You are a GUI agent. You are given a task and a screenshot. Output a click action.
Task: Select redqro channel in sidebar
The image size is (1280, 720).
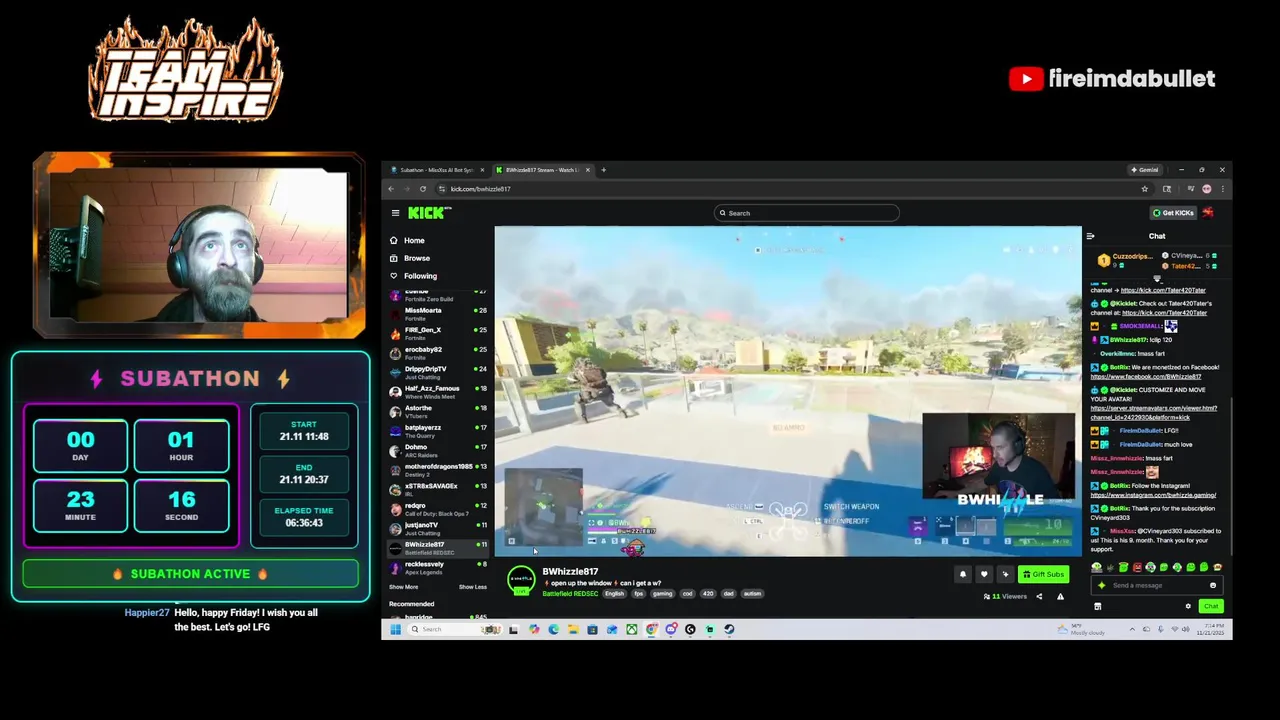[x=437, y=509]
